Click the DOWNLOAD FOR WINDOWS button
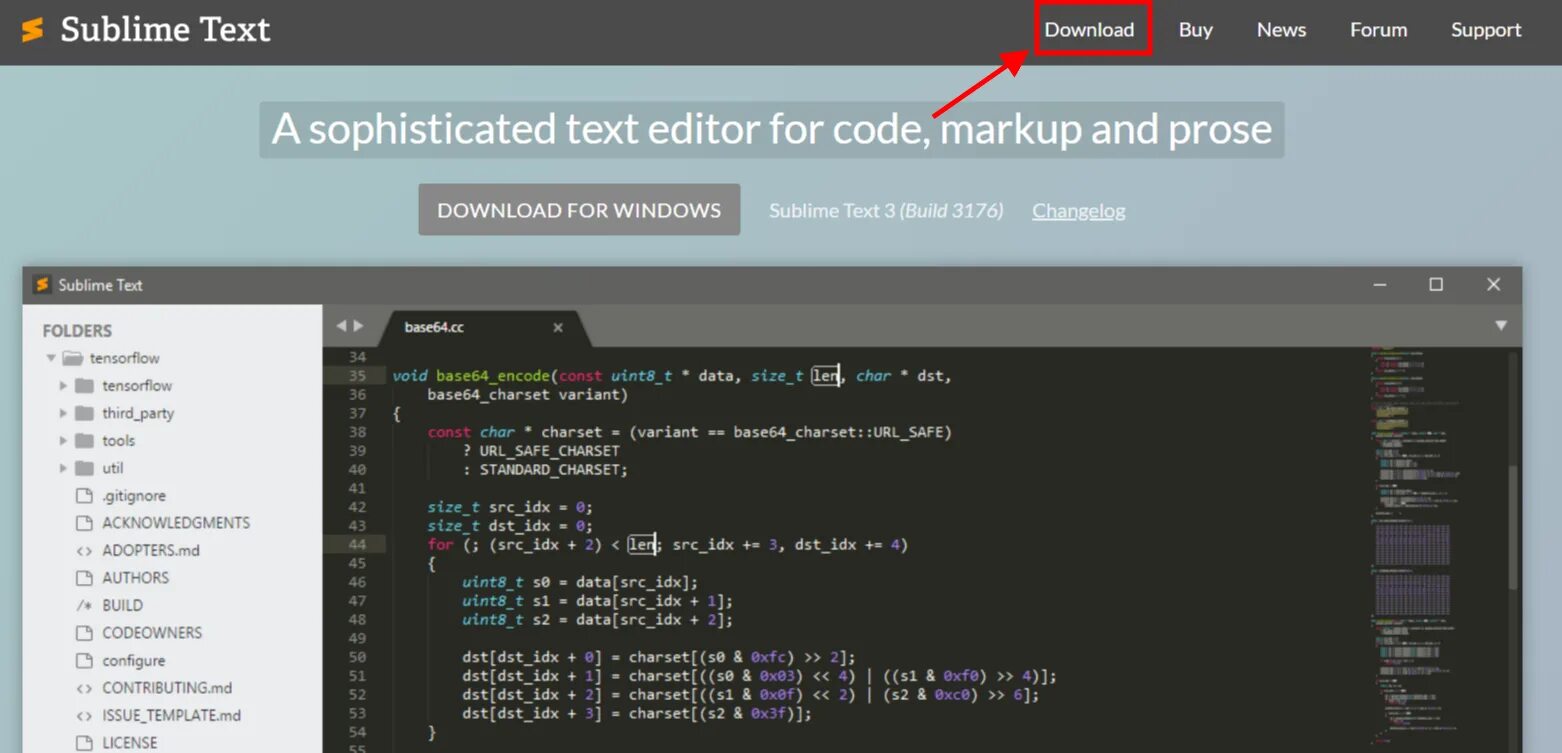The height and width of the screenshot is (753, 1562). (x=579, y=210)
